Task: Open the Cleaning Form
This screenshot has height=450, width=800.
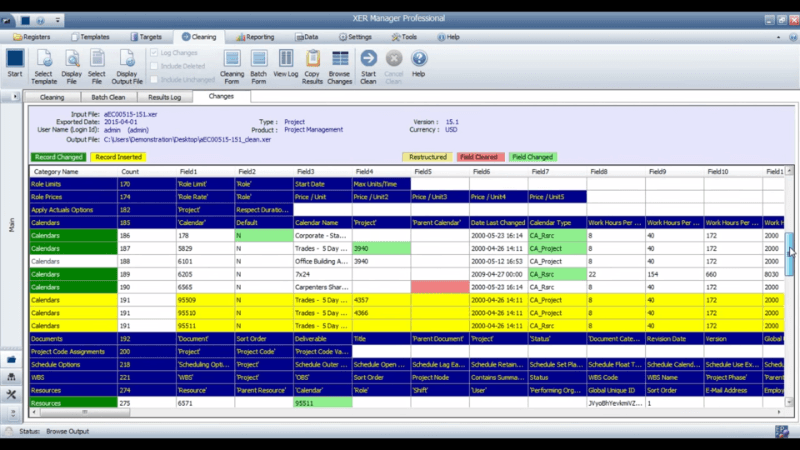Action: tap(232, 67)
